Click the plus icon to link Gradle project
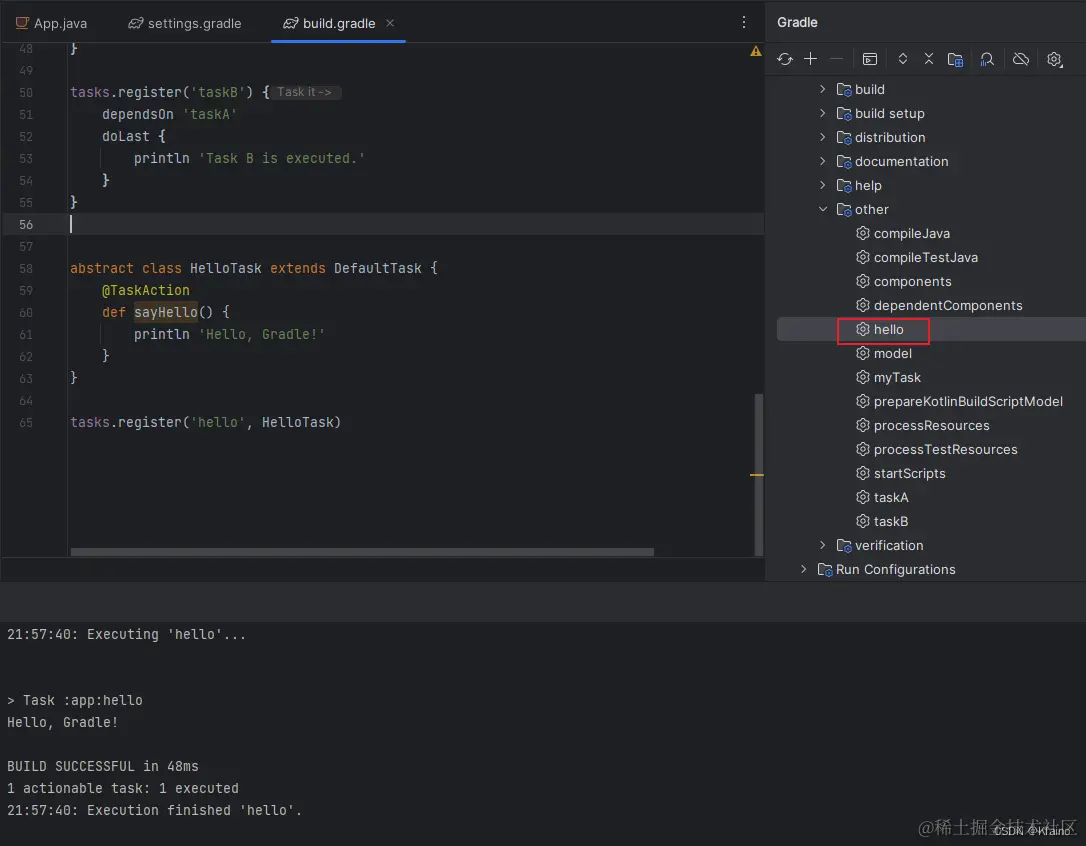1086x846 pixels. tap(810, 60)
